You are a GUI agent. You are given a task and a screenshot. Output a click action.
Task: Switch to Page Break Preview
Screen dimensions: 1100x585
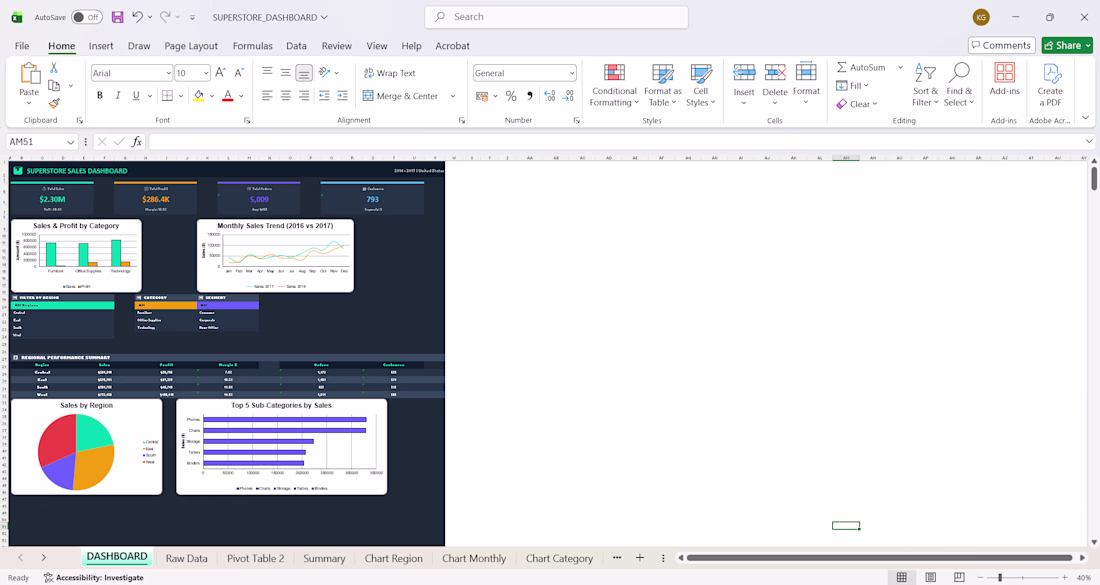959,577
